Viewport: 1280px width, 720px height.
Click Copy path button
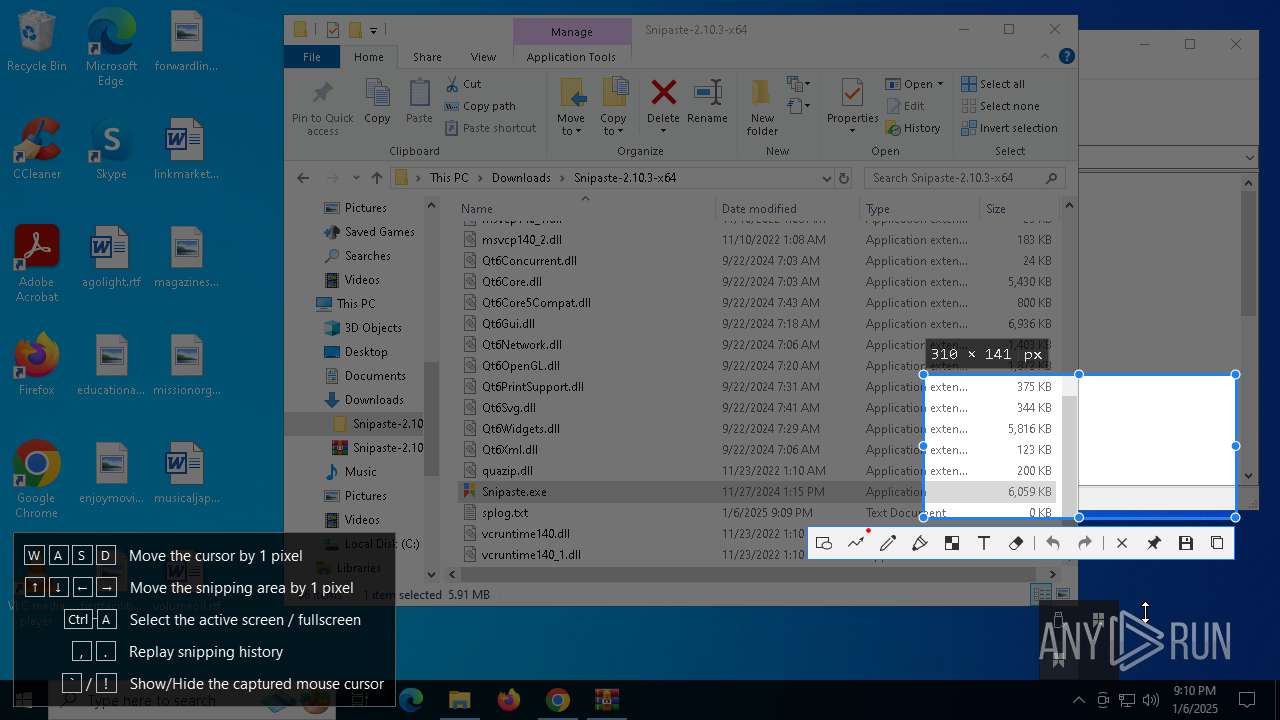480,106
